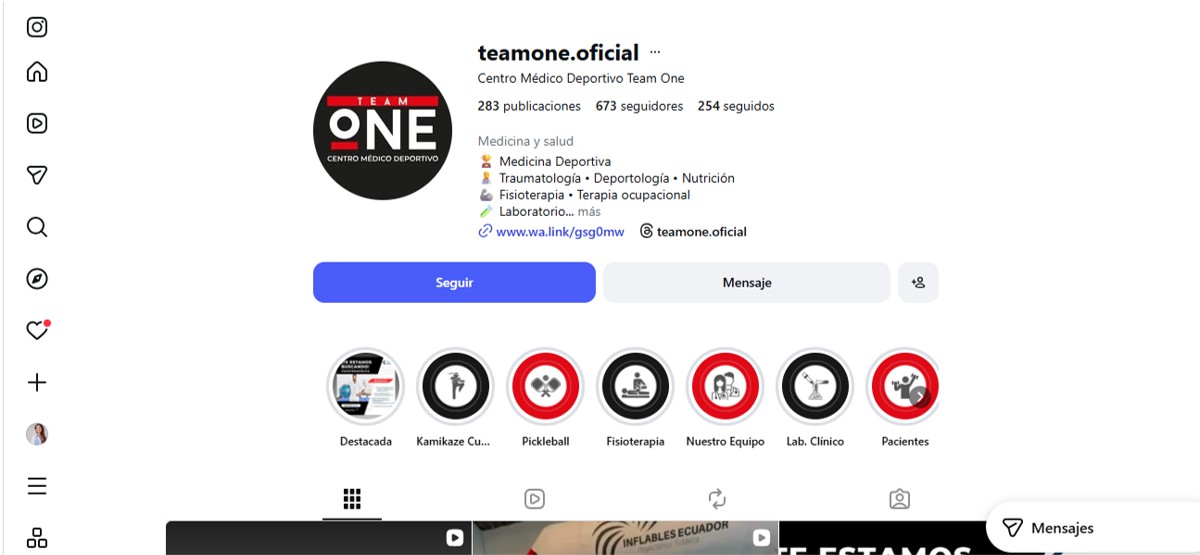Open profile options three-dot menu
1200x555 pixels.
click(x=655, y=52)
